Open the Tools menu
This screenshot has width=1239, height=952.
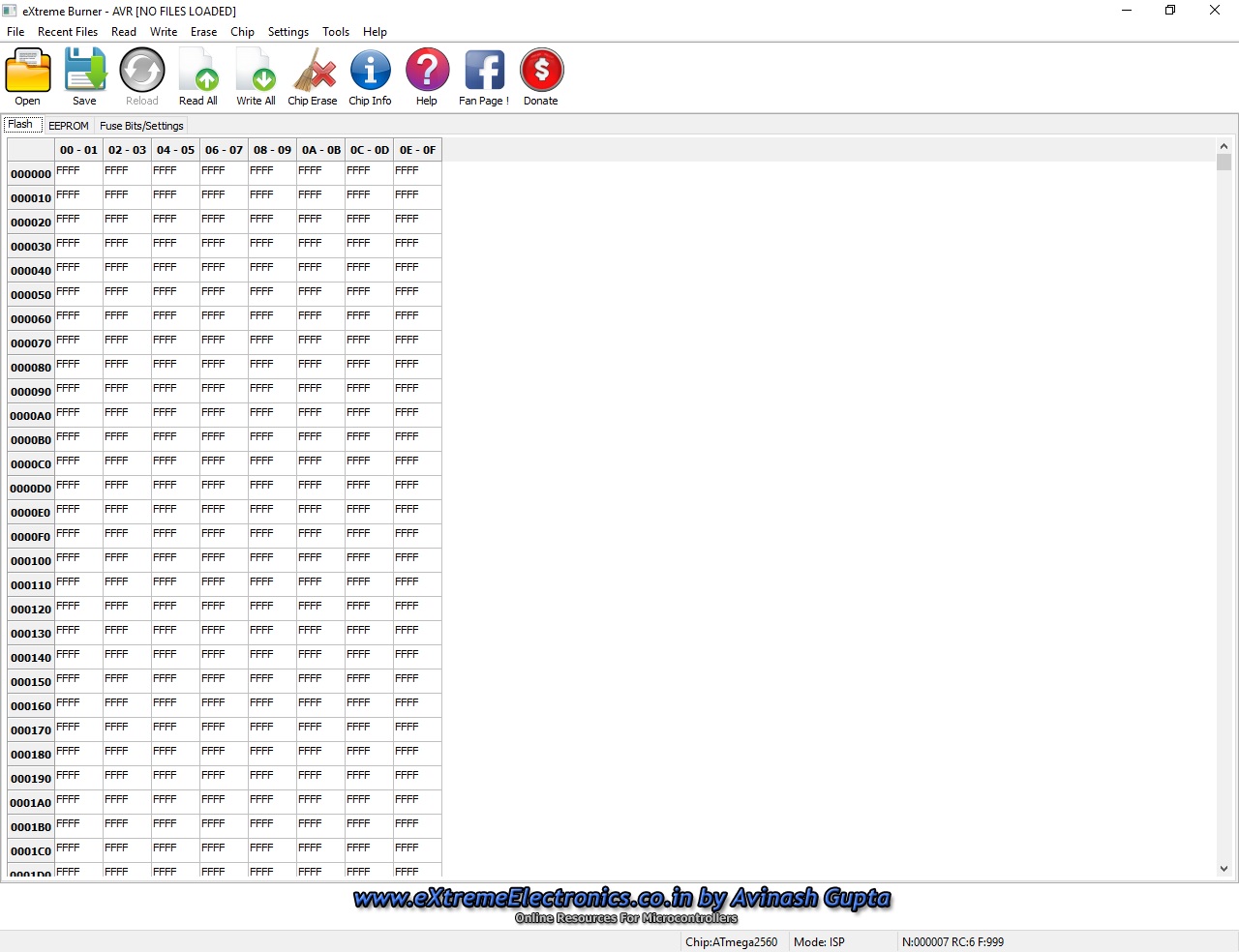point(336,32)
